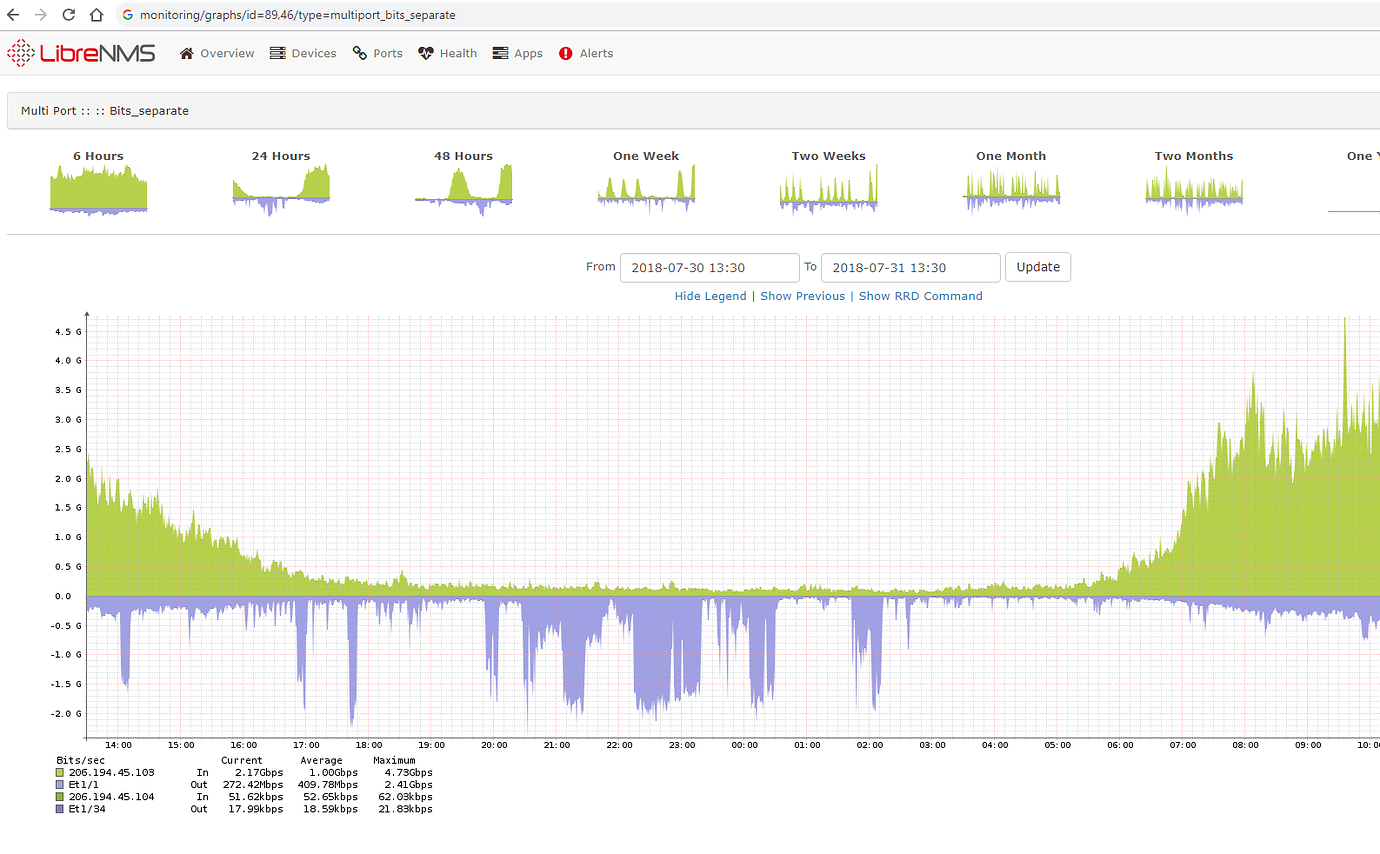Click the browser home icon
The width and height of the screenshot is (1380, 854).
click(96, 15)
